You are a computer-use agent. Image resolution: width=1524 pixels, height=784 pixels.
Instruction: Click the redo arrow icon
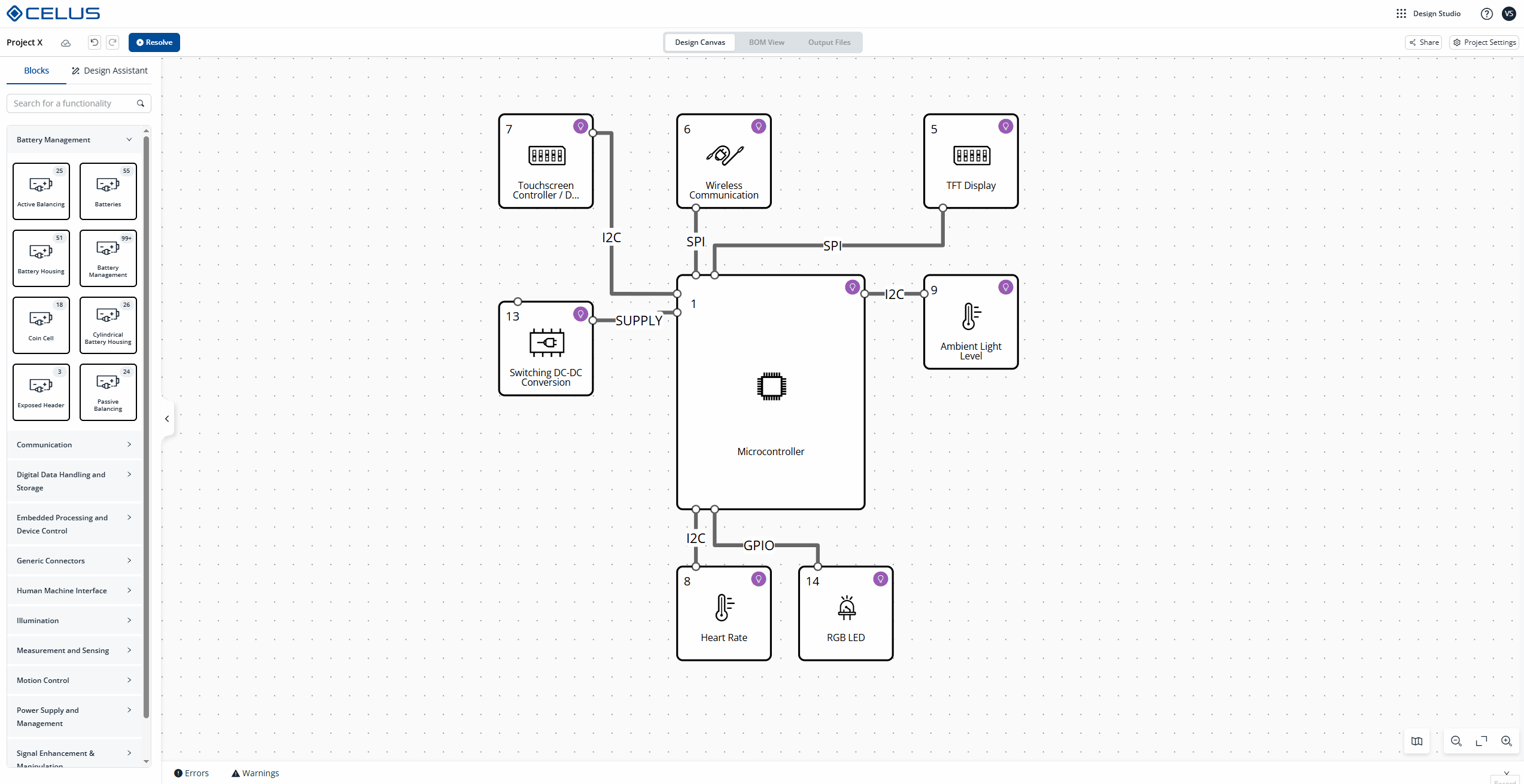click(x=112, y=42)
